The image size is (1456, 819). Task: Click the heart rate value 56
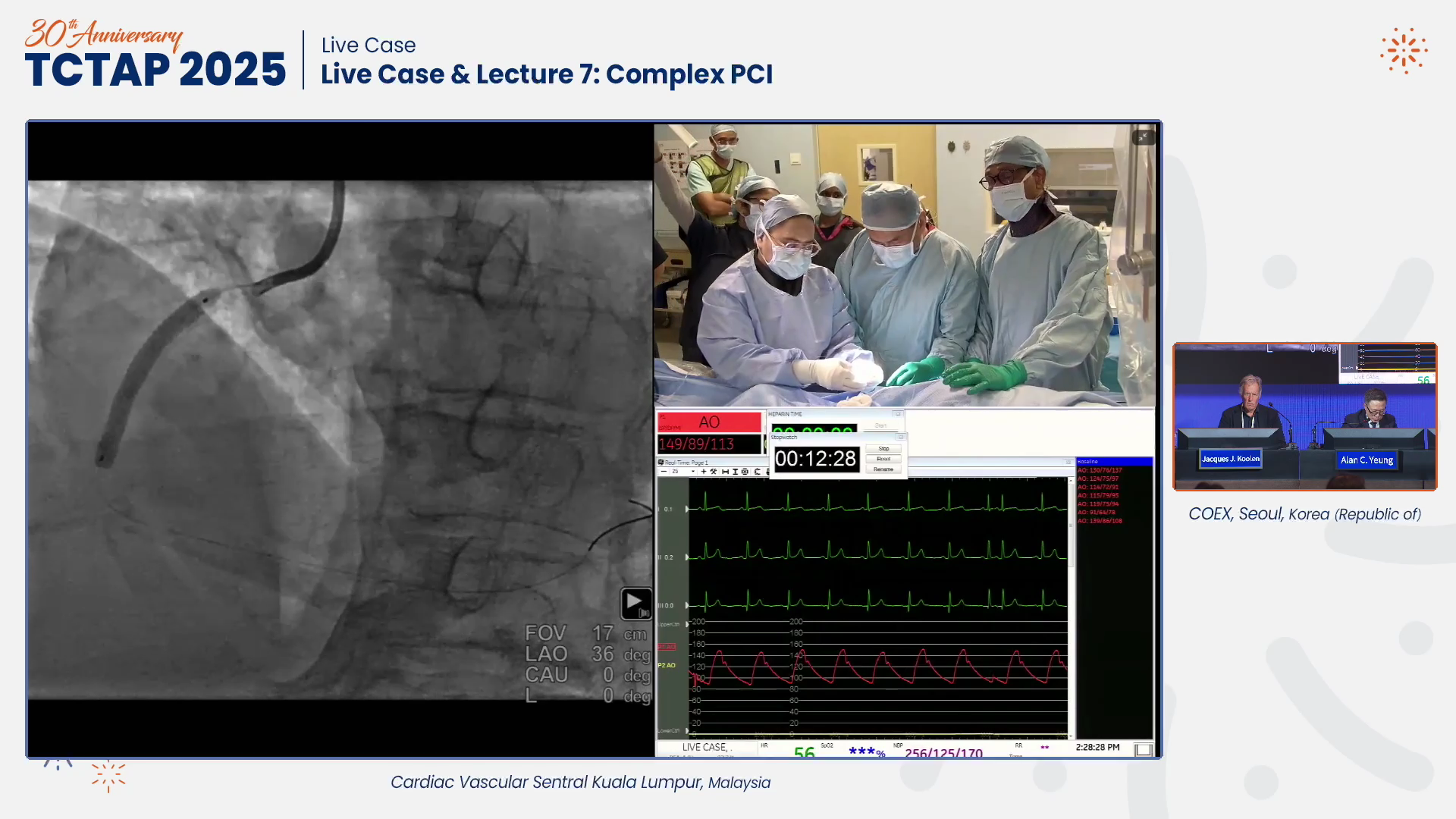pos(804,752)
